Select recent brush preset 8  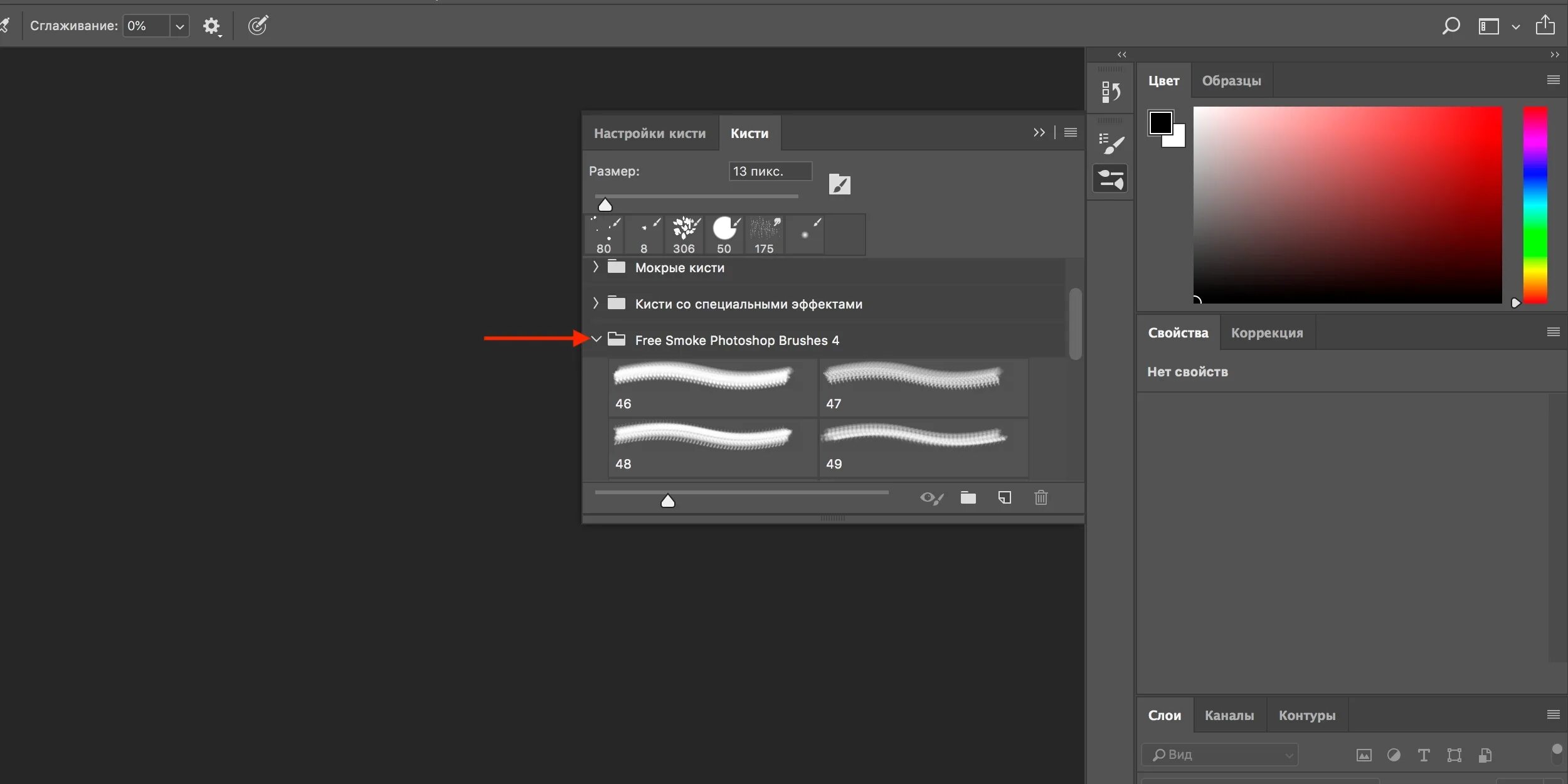644,235
